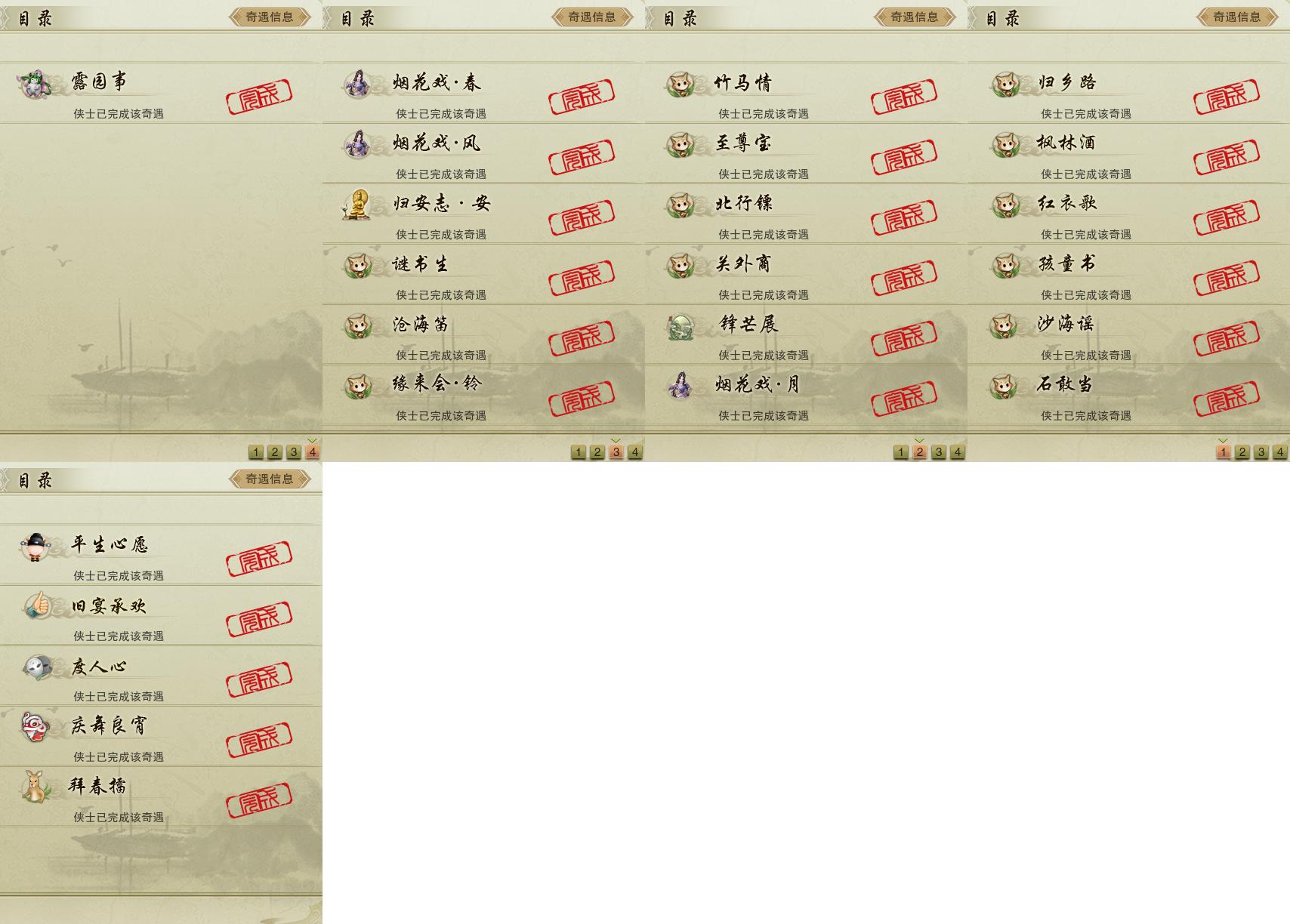Click the golden Buddha icon beside 归安志·安
This screenshot has width=1290, height=924.
point(357,205)
